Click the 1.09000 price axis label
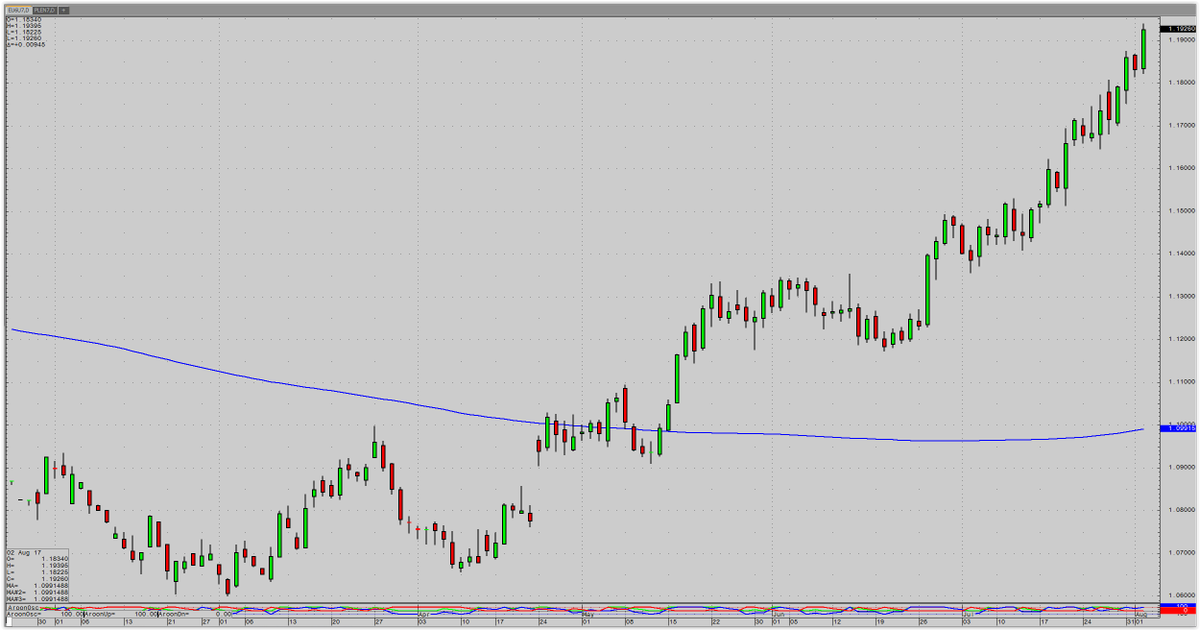 (x=1181, y=467)
